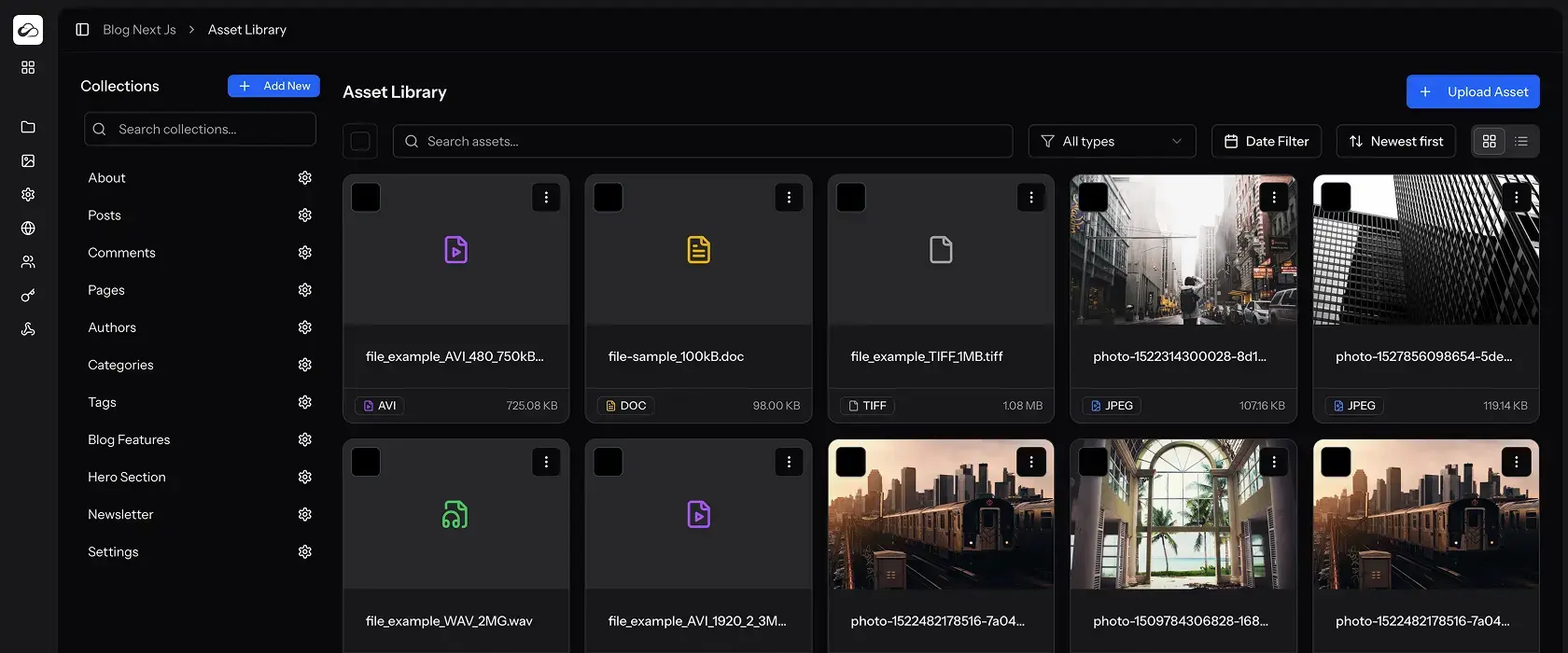Toggle the select-all assets checkbox
Viewport: 1568px width, 653px height.
[x=360, y=141]
